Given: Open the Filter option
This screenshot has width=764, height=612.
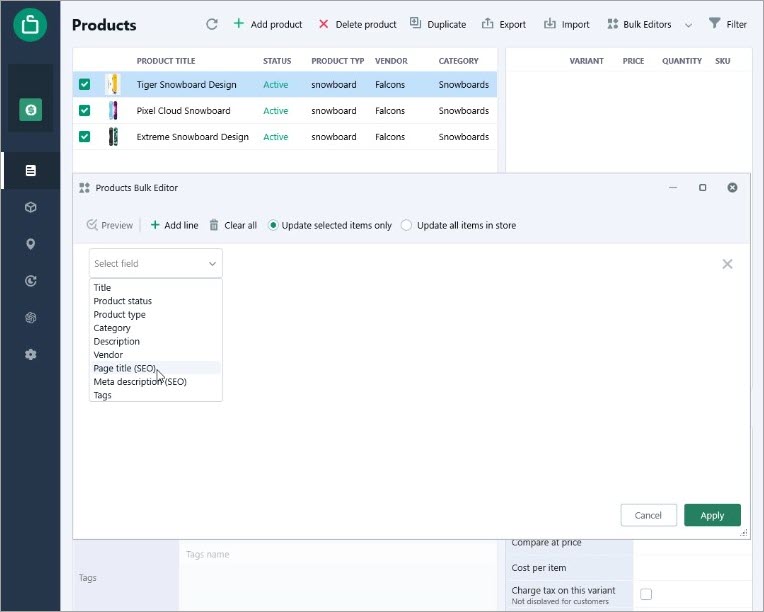Looking at the screenshot, I should pyautogui.click(x=728, y=24).
